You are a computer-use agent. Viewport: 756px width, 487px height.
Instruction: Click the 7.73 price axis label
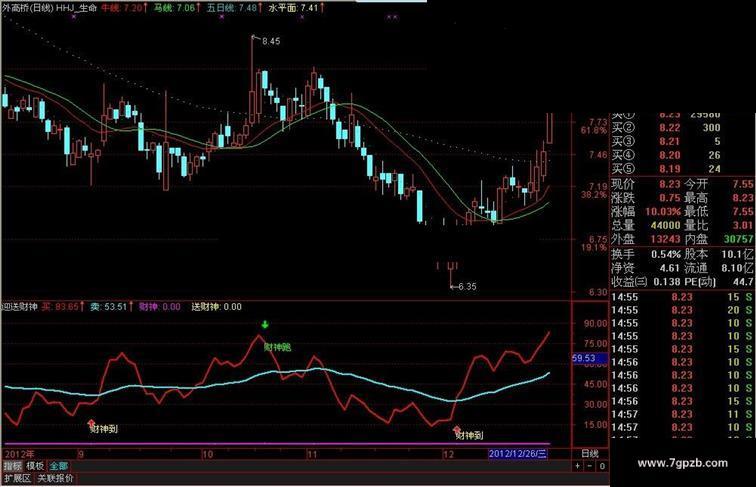[x=598, y=122]
